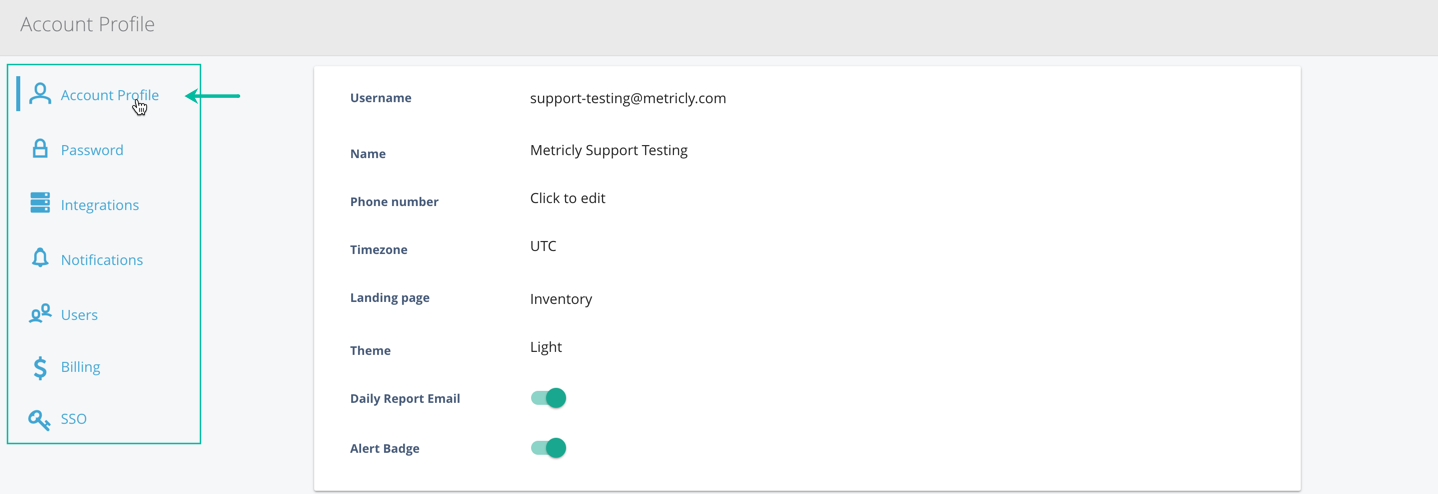The image size is (1438, 494).
Task: Click the Notifications bell icon
Action: coord(40,258)
